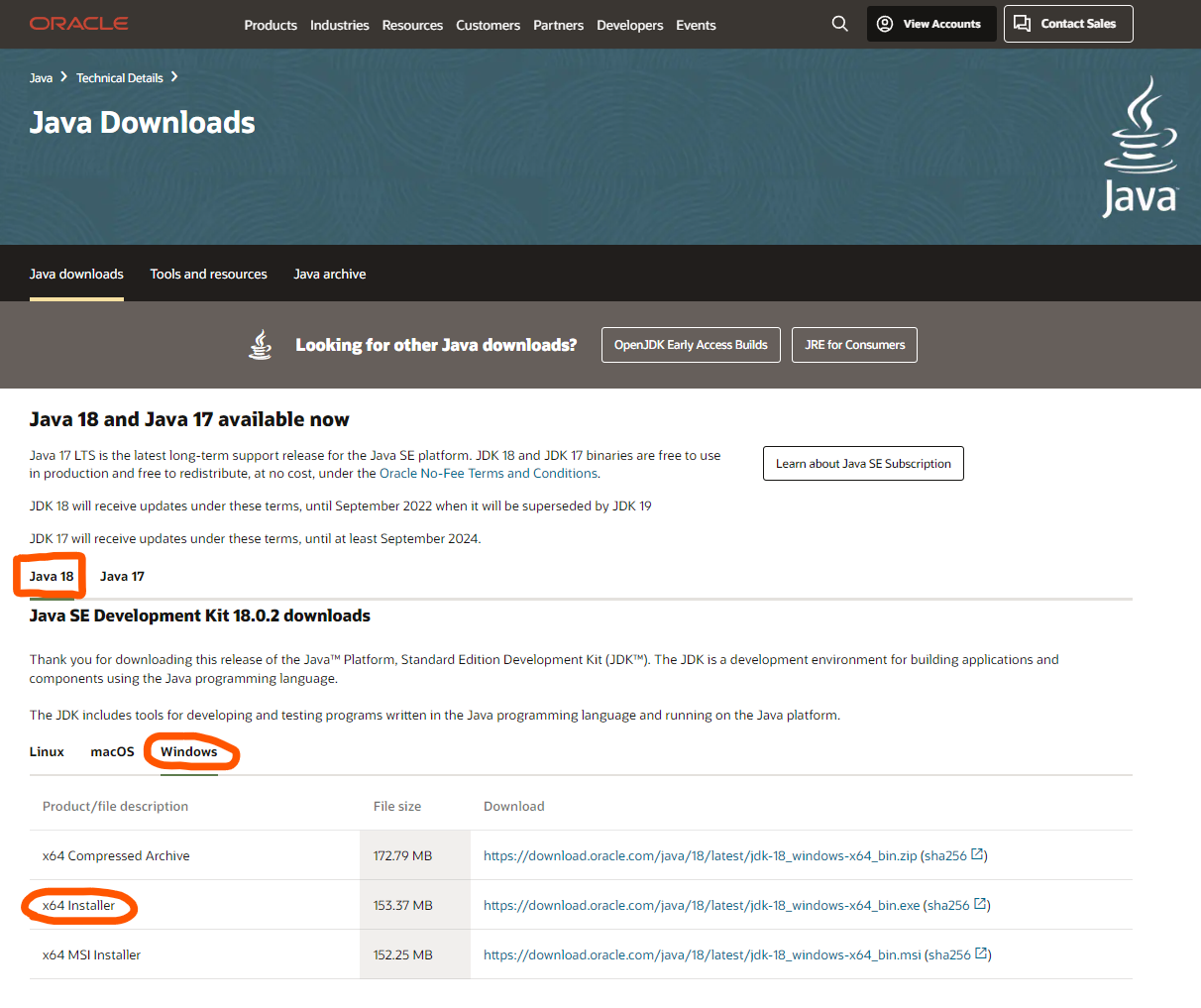Image resolution: width=1201 pixels, height=1008 pixels.
Task: Expand the Products menu
Action: (x=271, y=25)
